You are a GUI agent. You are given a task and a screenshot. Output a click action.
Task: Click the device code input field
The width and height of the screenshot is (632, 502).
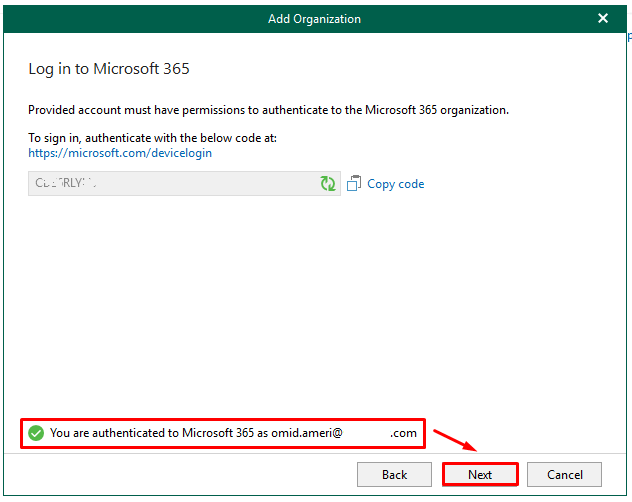(184, 183)
